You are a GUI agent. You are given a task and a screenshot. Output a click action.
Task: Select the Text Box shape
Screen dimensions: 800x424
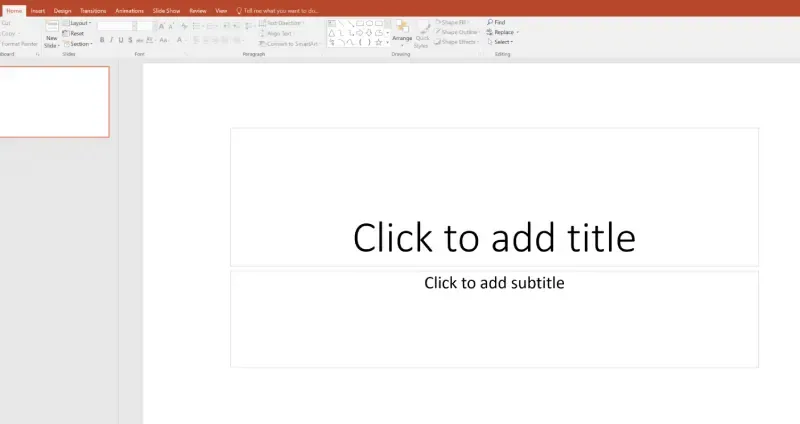click(x=332, y=23)
